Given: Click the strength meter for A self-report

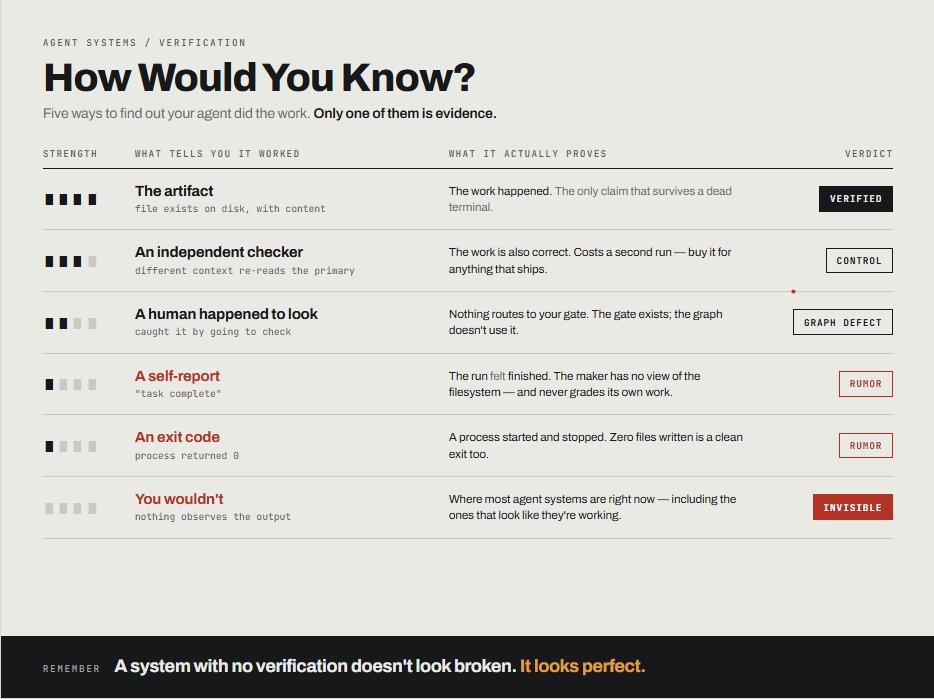Looking at the screenshot, I should pos(71,385).
